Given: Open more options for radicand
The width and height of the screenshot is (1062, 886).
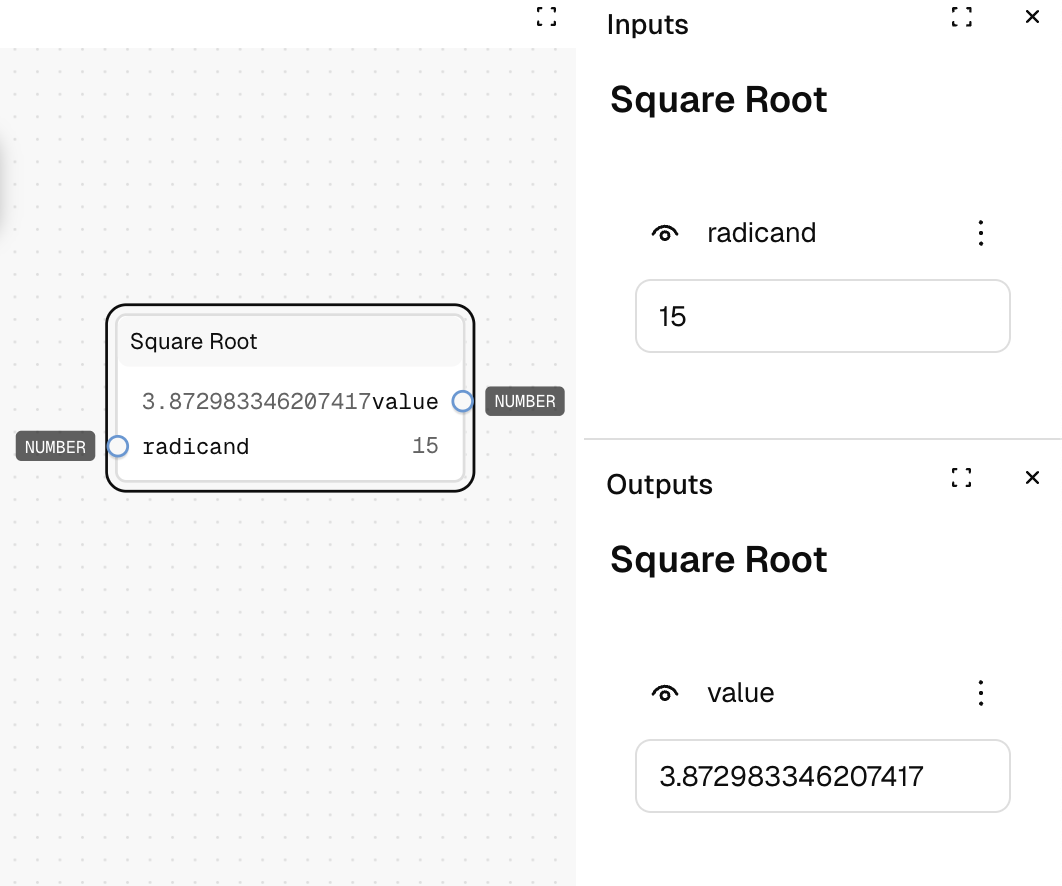Looking at the screenshot, I should (981, 233).
